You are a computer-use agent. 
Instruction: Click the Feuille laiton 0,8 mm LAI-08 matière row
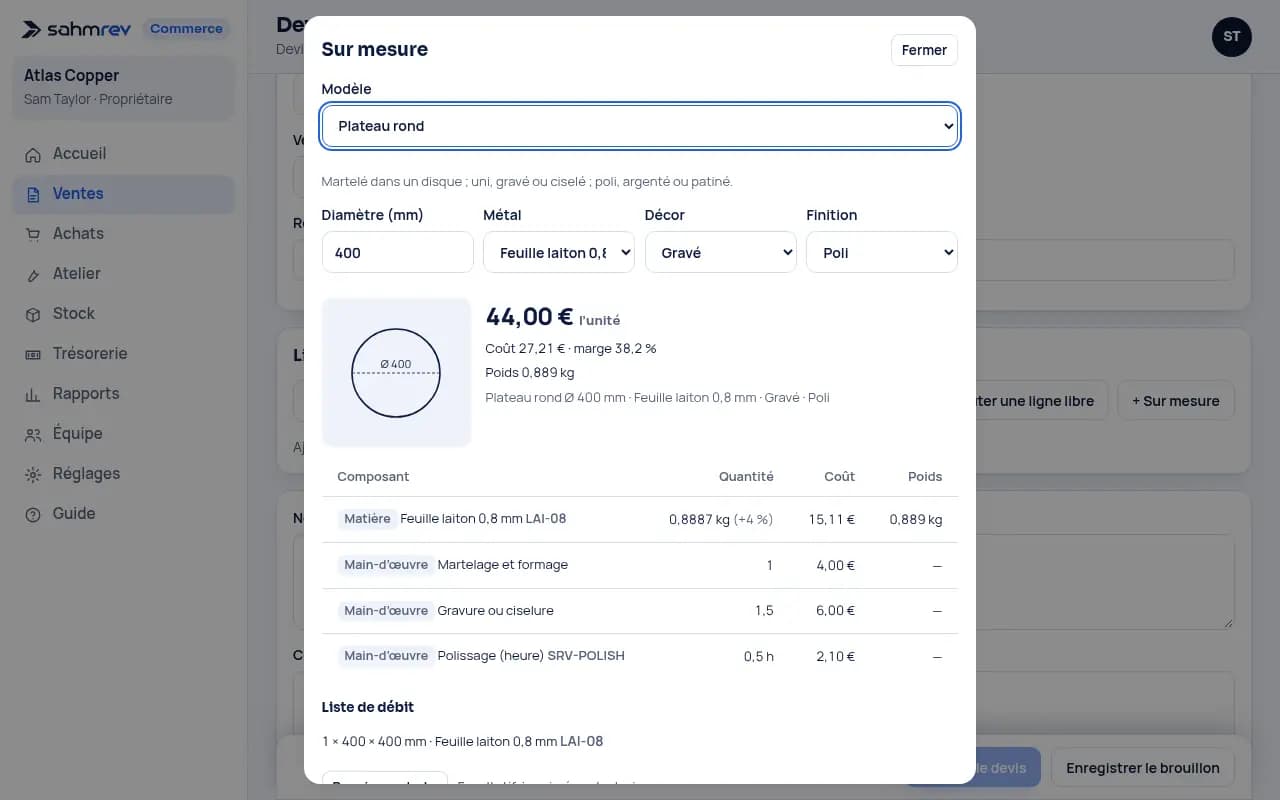tap(640, 519)
